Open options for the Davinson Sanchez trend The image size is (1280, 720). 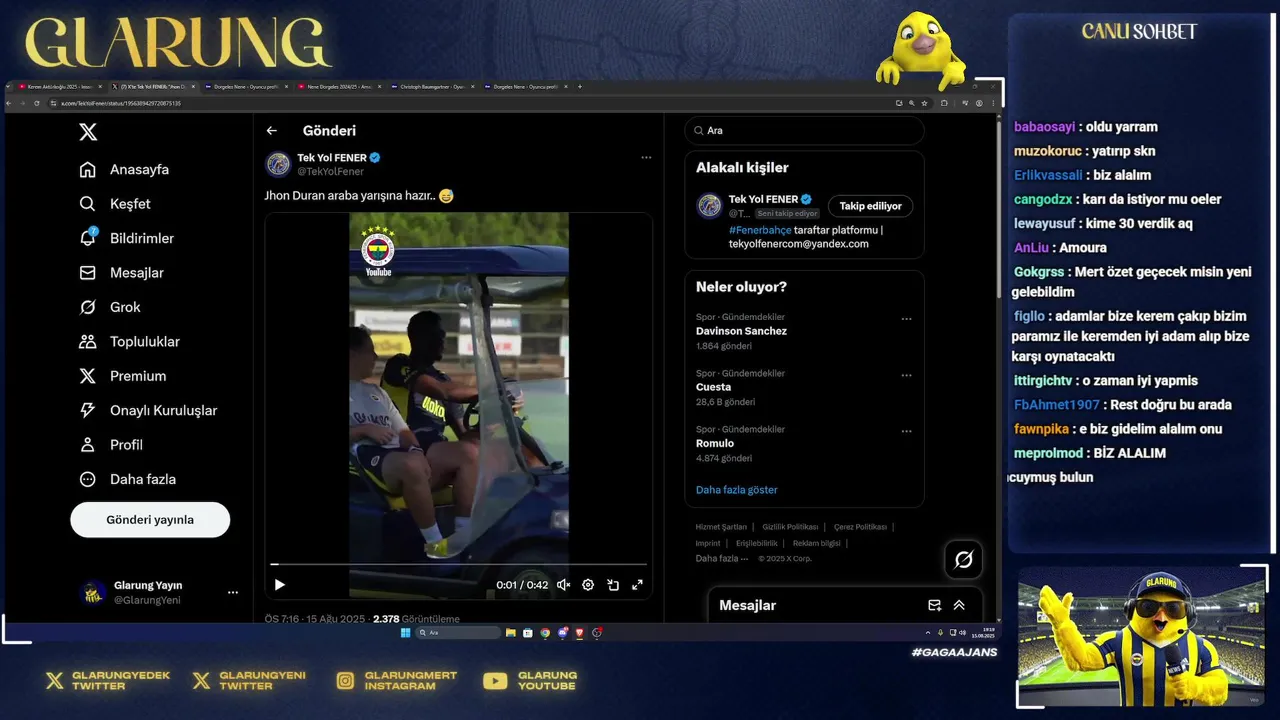tap(906, 319)
